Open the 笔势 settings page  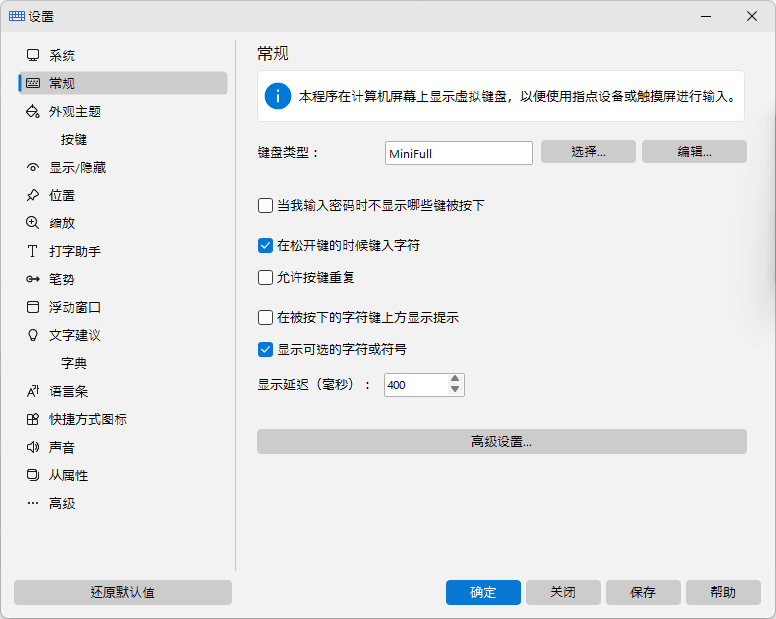(123, 279)
